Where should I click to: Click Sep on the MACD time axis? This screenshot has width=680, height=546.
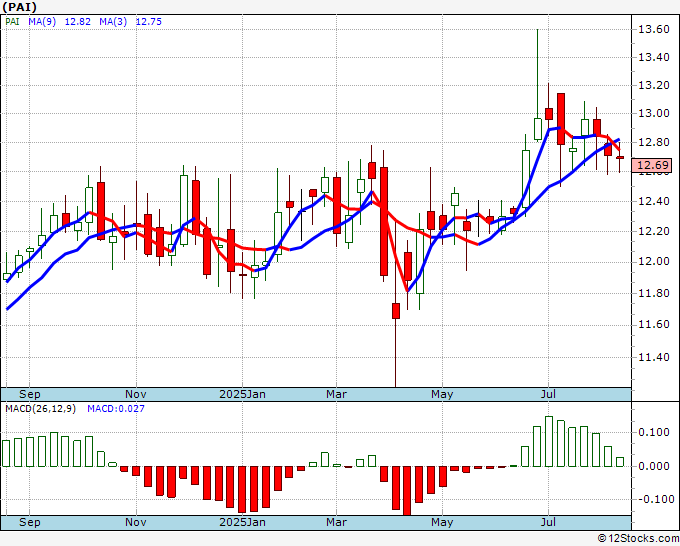[x=29, y=522]
